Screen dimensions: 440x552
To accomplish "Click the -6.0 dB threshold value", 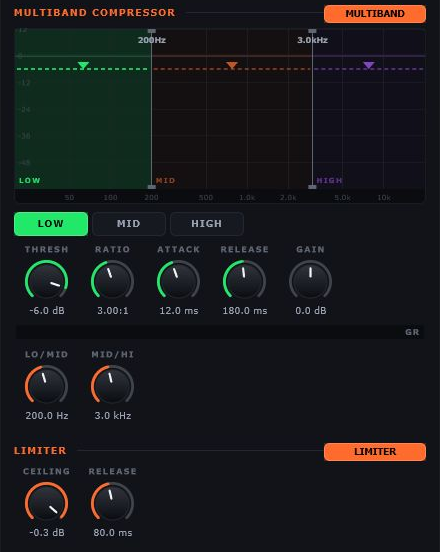I will pos(47,311).
